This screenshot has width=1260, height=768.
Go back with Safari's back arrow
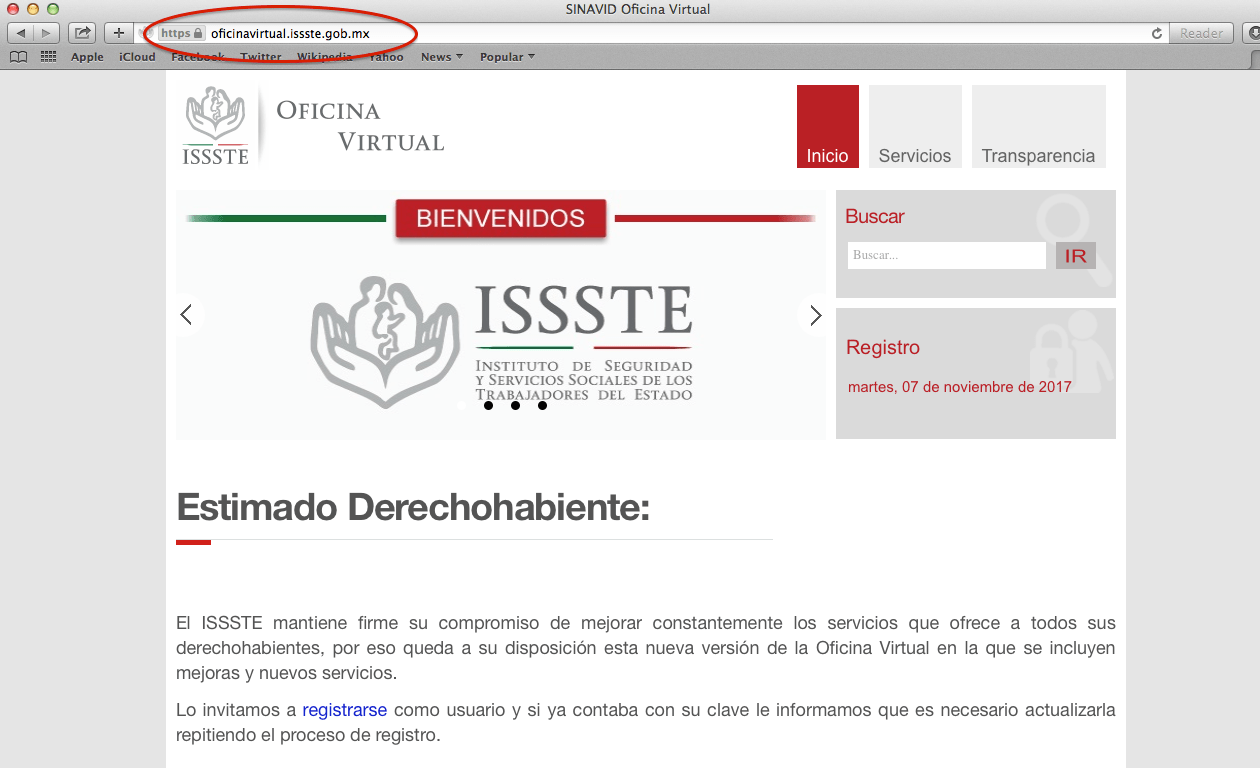[x=21, y=33]
